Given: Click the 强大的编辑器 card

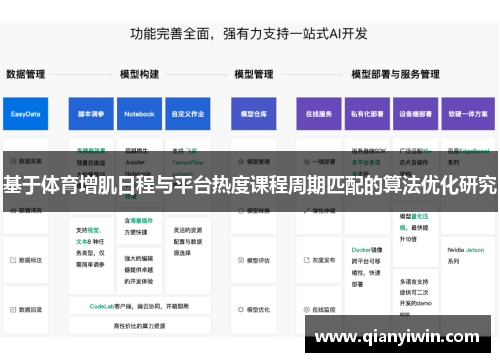Looking at the screenshot, I should click(139, 270).
